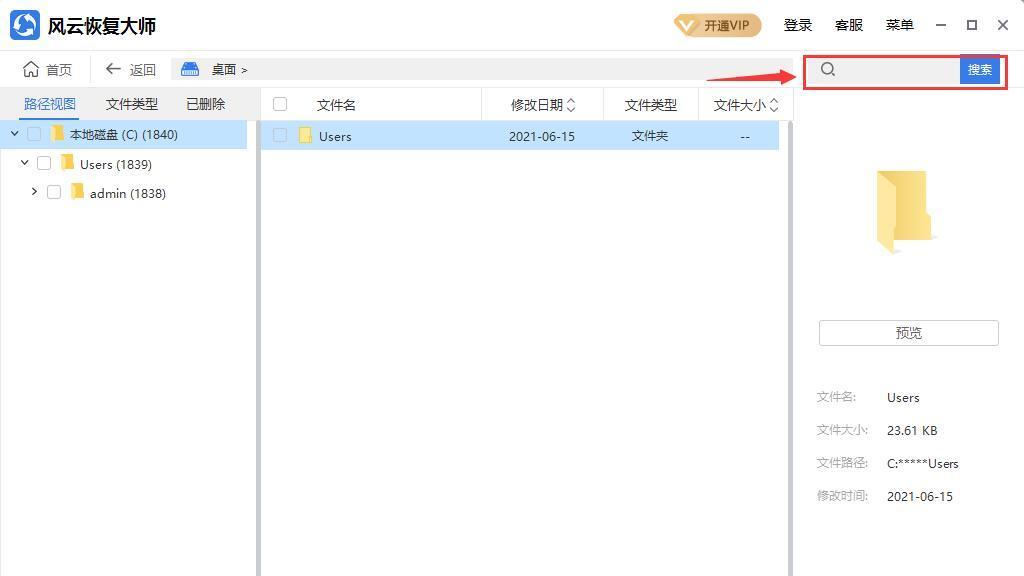The image size is (1024, 576).
Task: Maximize the window
Action: click(x=972, y=25)
